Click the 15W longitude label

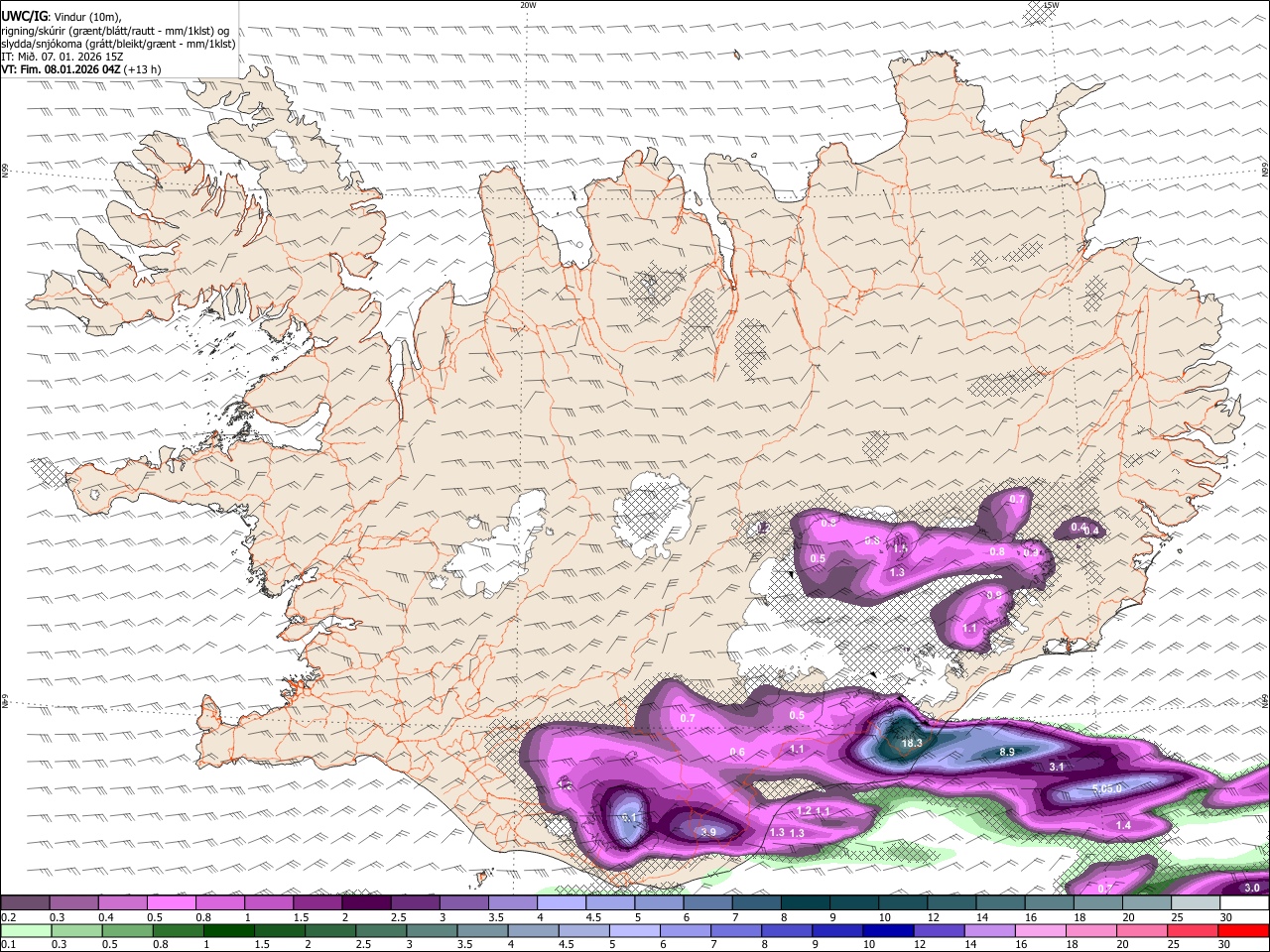coord(1051,5)
